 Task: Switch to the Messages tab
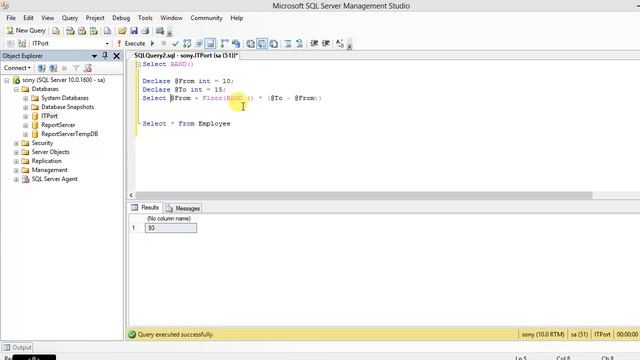(183, 208)
